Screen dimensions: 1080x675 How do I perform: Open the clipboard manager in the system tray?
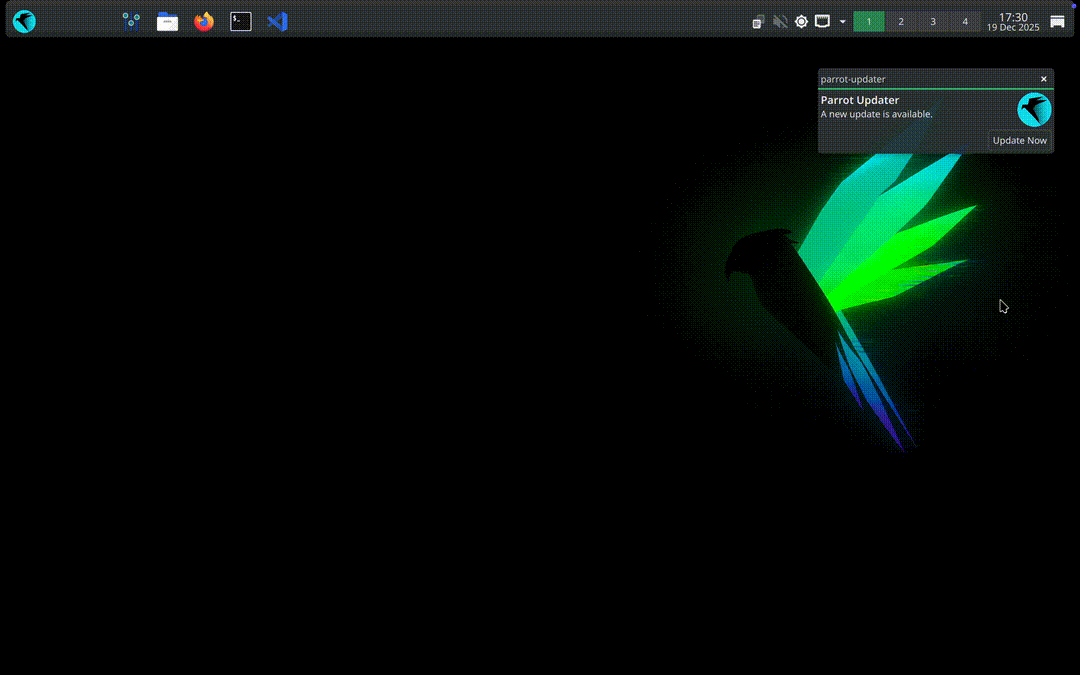(x=758, y=21)
